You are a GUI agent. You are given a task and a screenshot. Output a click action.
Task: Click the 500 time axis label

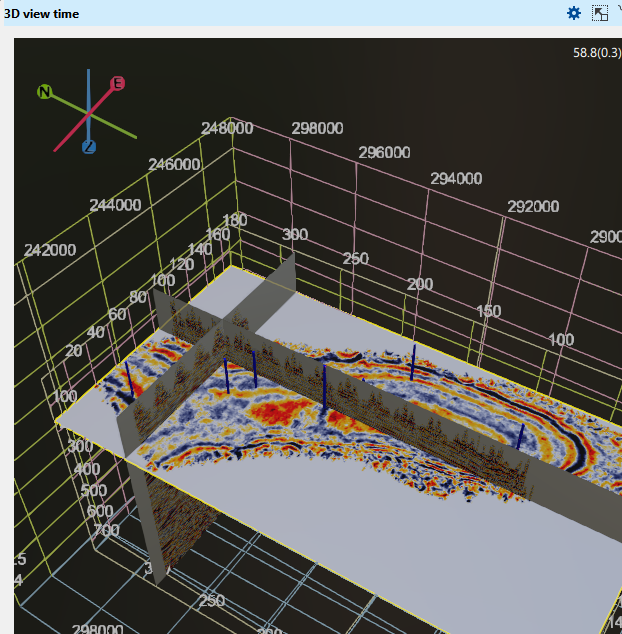(x=94, y=490)
